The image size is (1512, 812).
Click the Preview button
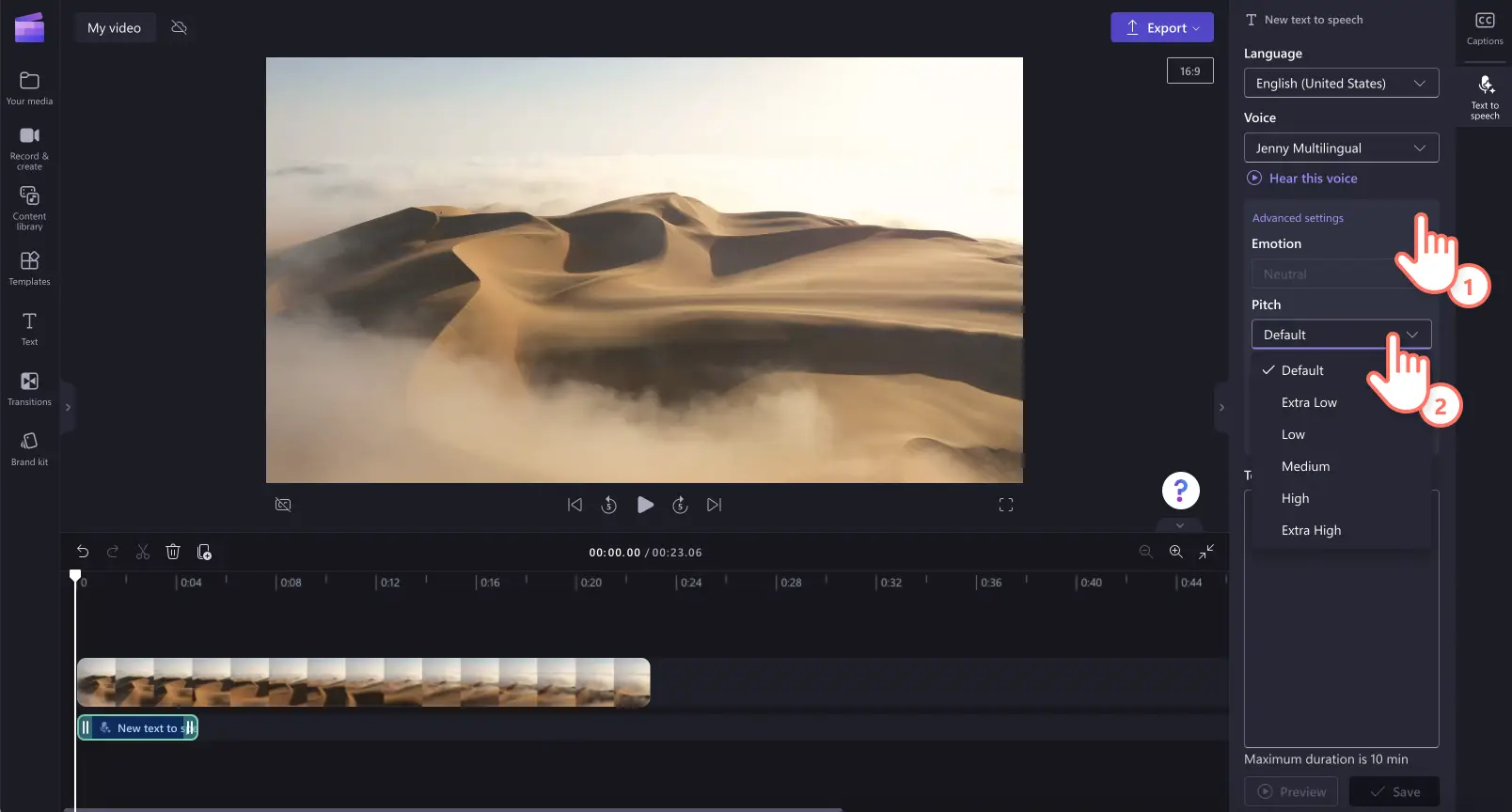(1291, 791)
